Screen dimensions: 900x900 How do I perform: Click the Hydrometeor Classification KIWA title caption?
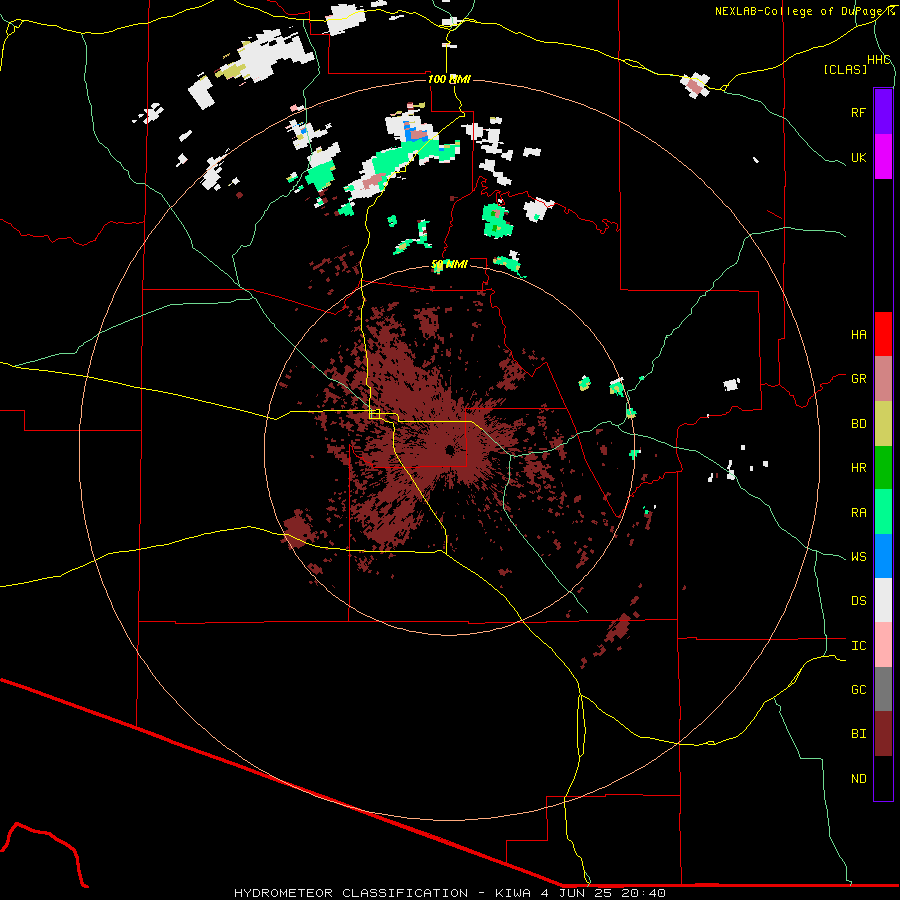tap(449, 893)
